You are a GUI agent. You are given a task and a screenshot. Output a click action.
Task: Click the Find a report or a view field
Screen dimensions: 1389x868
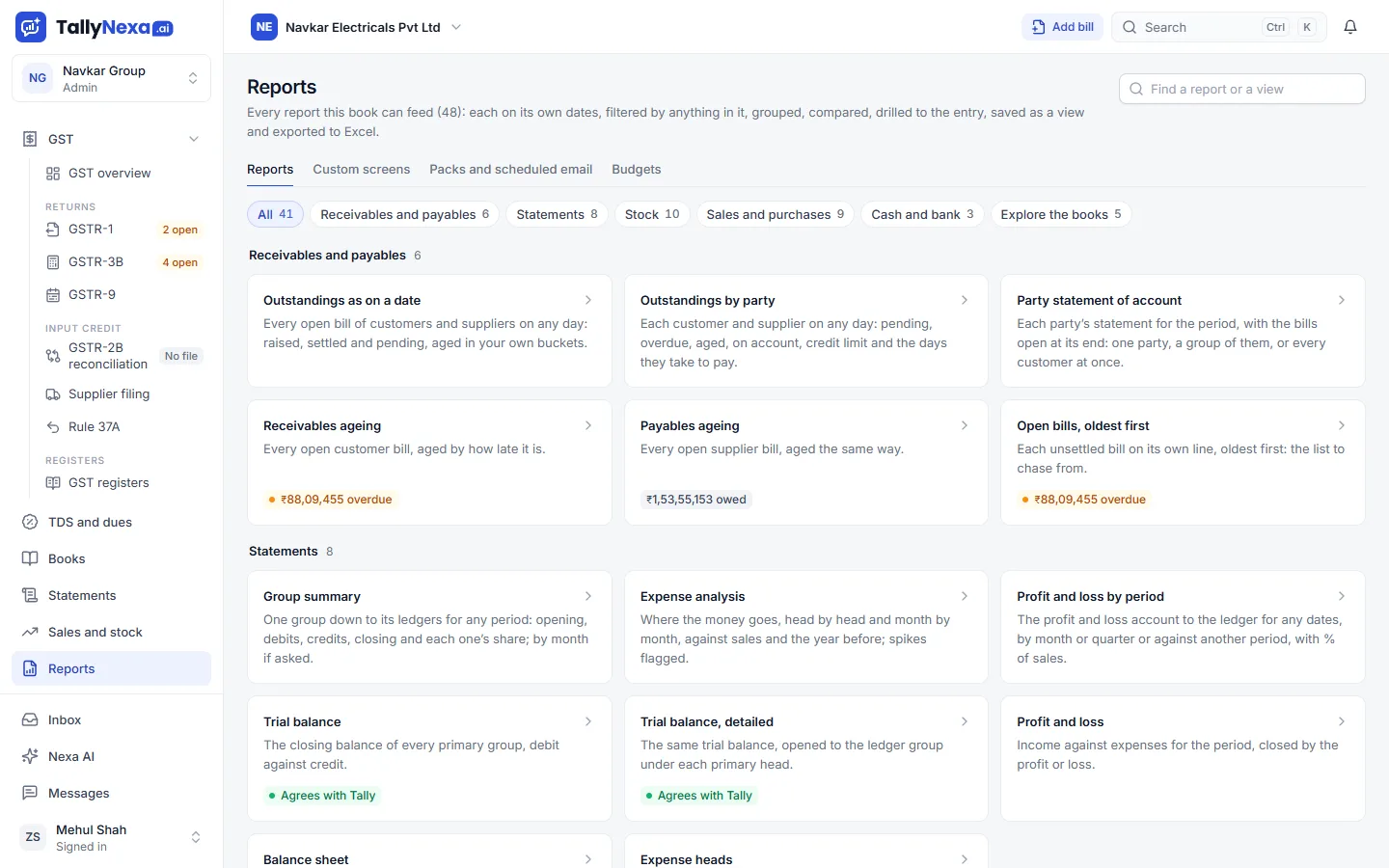pos(1242,89)
